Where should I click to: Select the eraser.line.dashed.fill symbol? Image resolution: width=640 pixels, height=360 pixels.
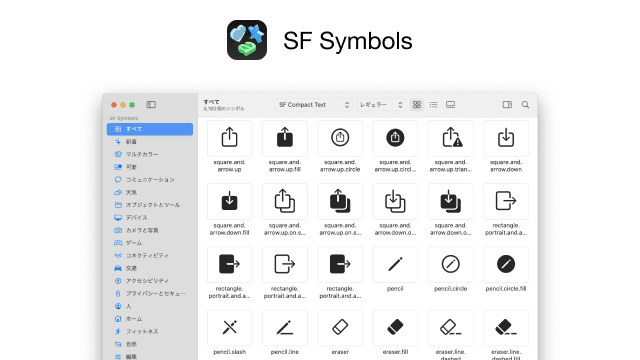[x=506, y=328]
